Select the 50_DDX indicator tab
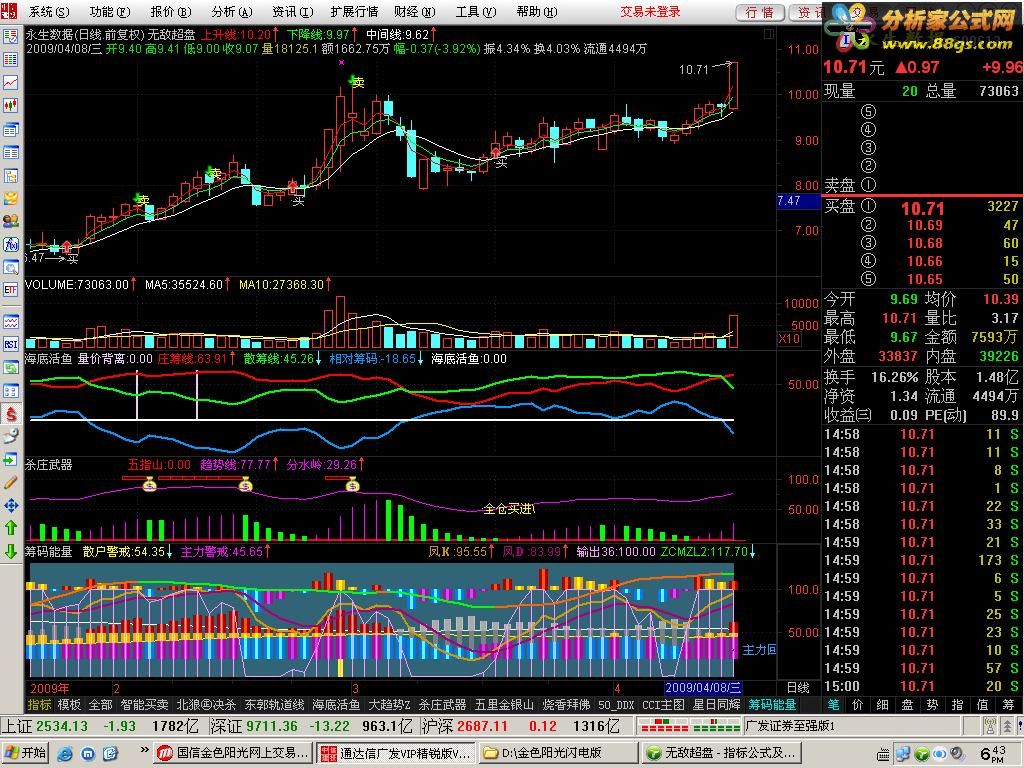Image resolution: width=1024 pixels, height=768 pixels. [x=616, y=705]
